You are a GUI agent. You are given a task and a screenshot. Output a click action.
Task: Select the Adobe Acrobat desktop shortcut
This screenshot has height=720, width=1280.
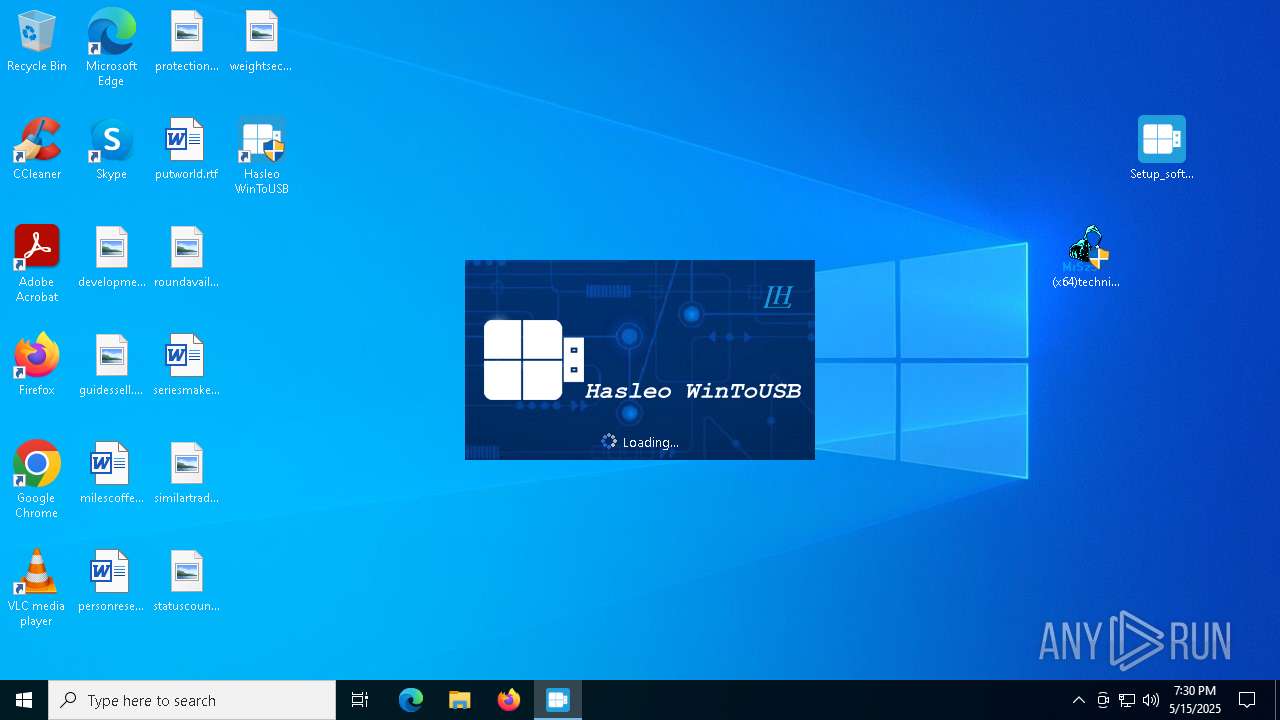pyautogui.click(x=37, y=265)
